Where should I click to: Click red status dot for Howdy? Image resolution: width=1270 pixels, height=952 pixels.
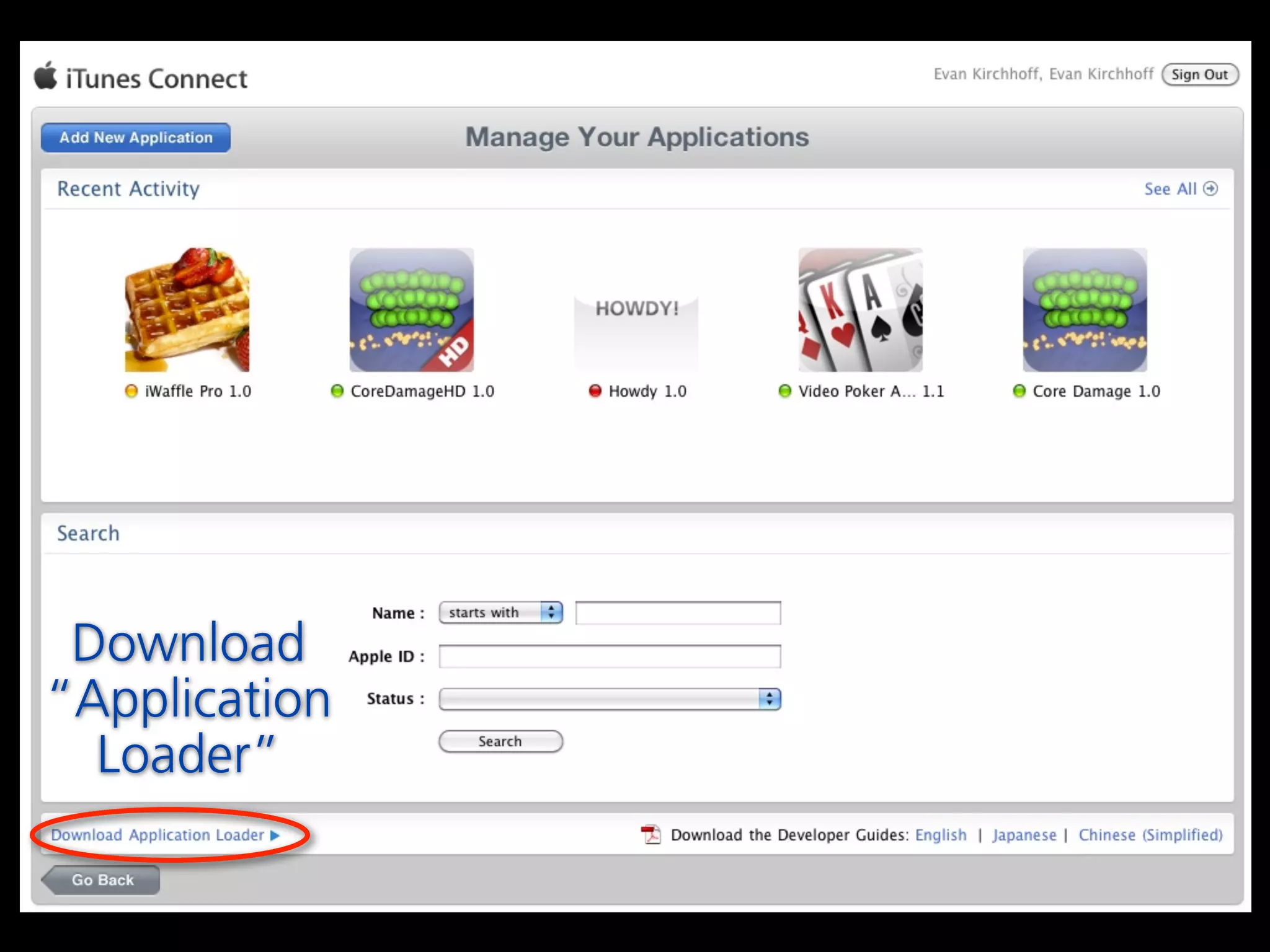(x=595, y=391)
